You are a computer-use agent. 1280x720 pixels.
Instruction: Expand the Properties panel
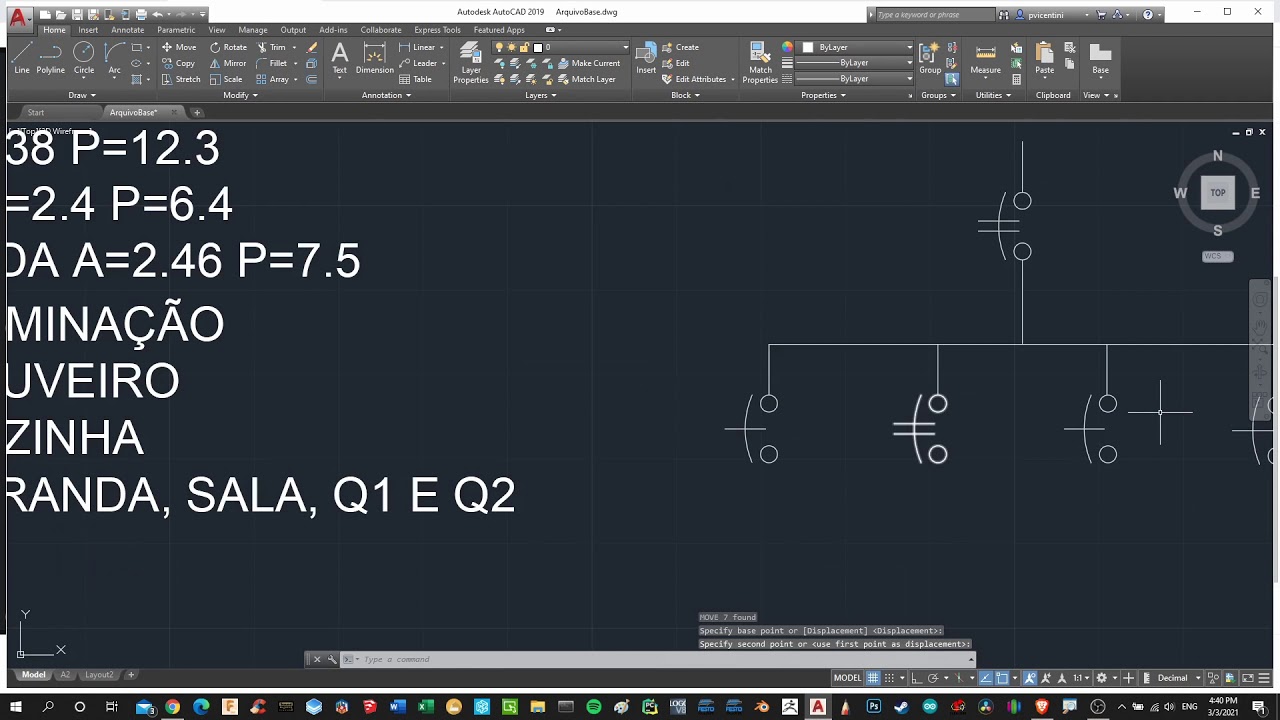[x=823, y=95]
